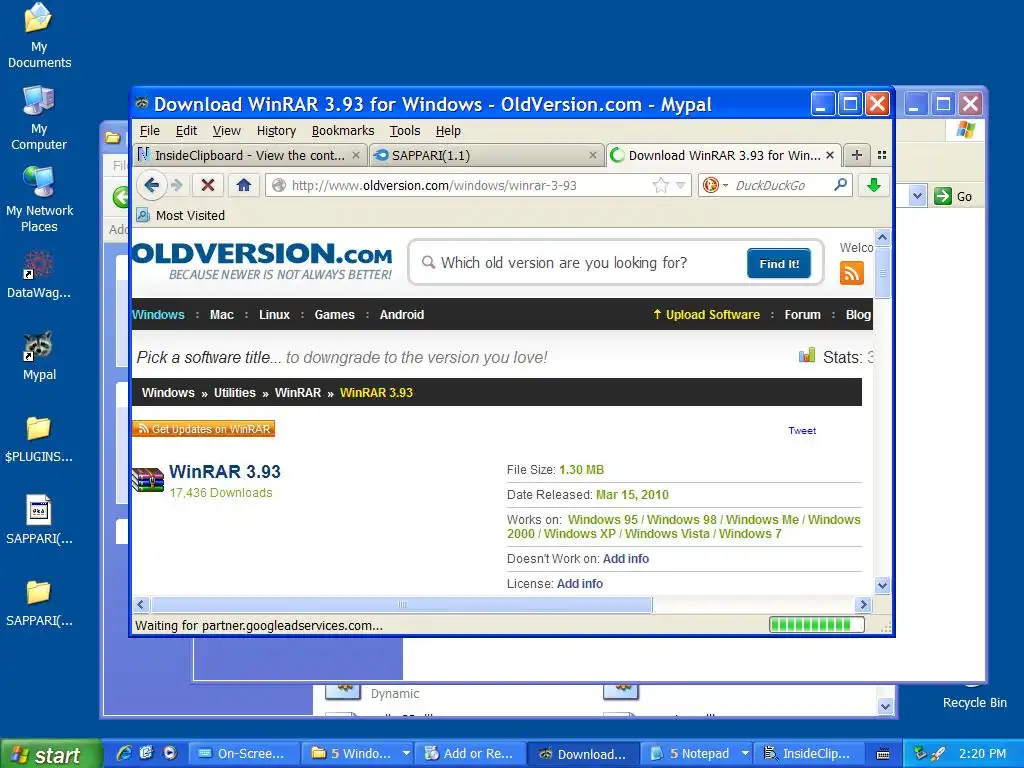Close the SAPPARI(1.1) tab
Image resolution: width=1024 pixels, height=768 pixels.
coord(592,155)
